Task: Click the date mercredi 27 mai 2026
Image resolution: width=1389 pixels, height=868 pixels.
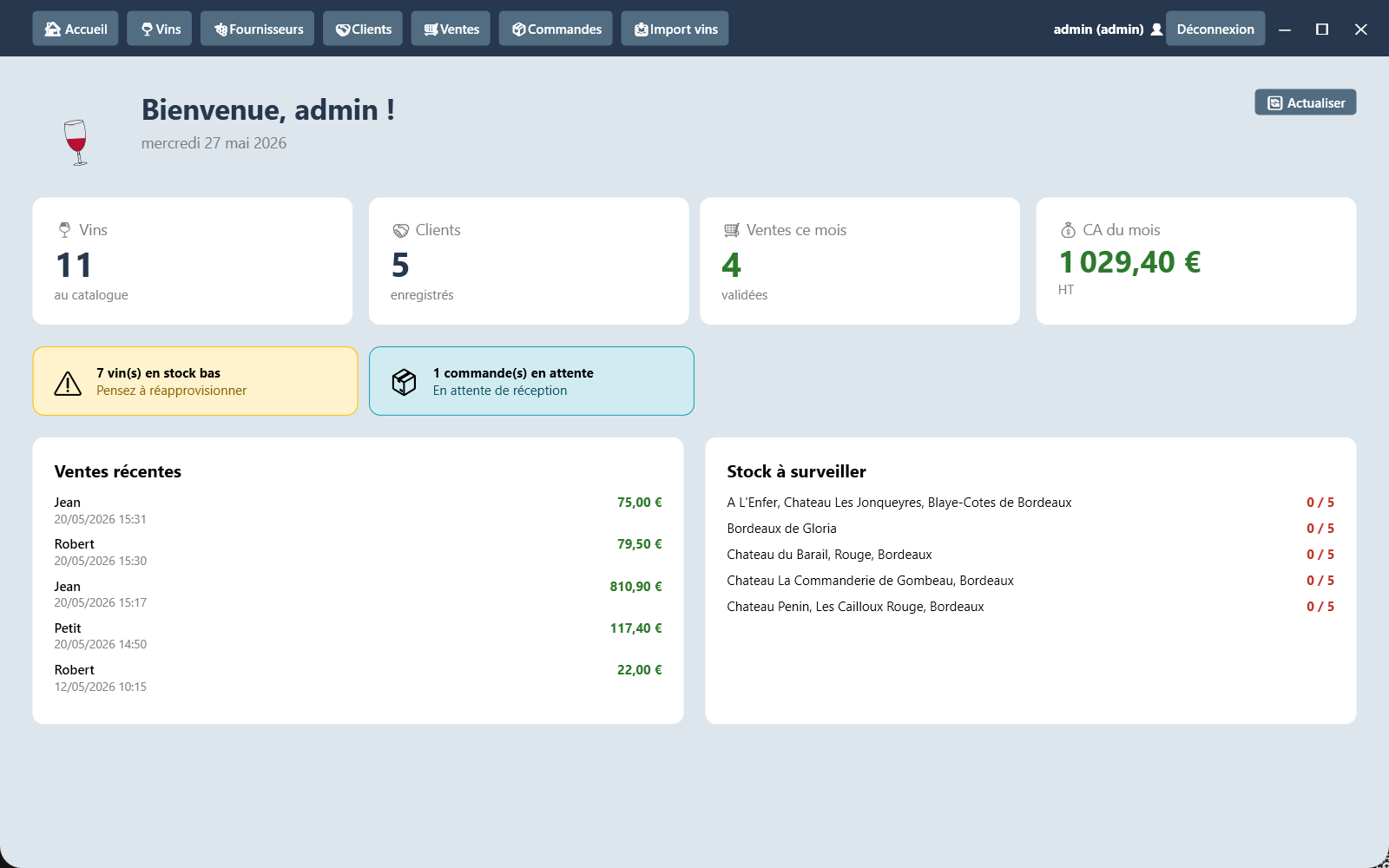Action: [x=214, y=143]
